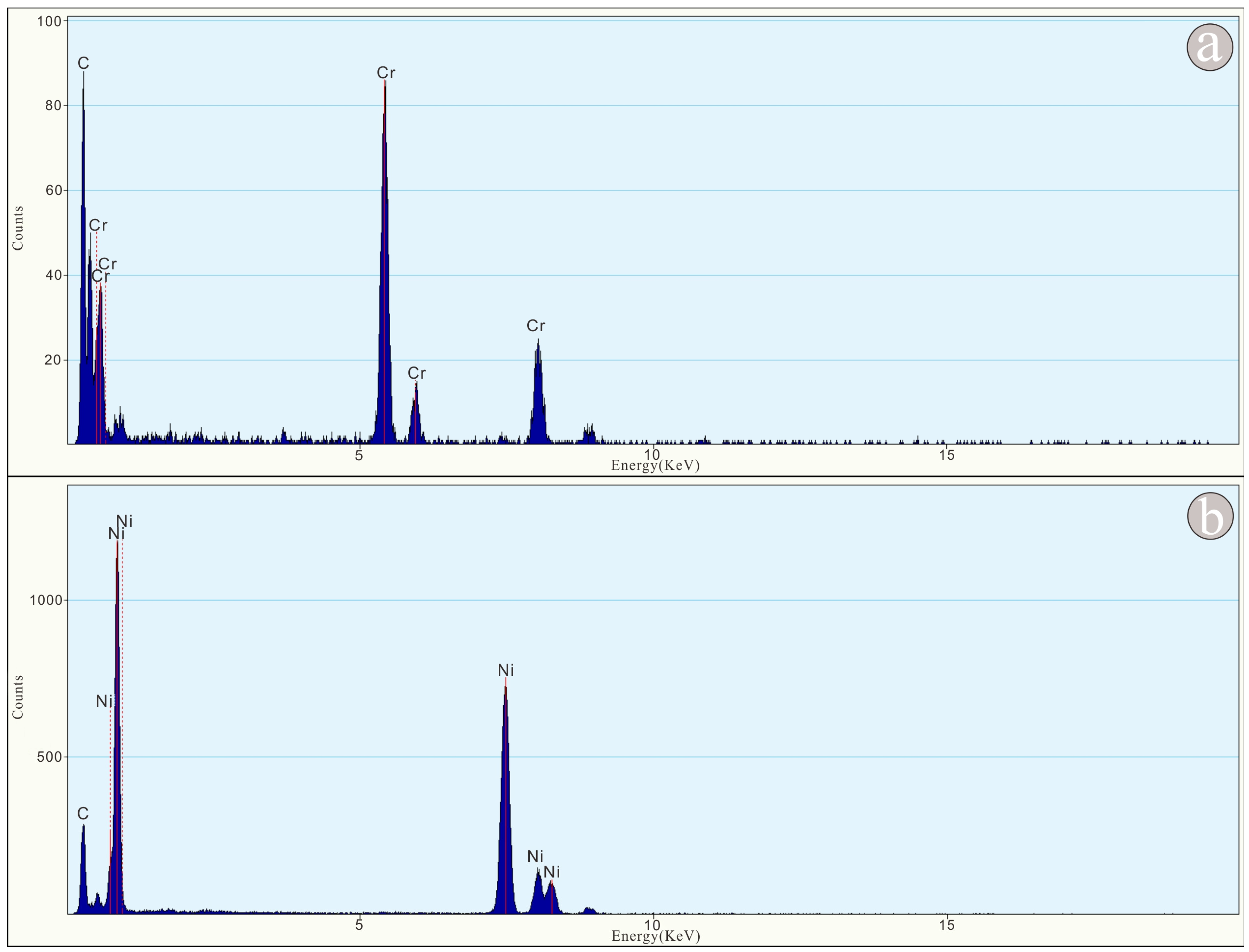This screenshot has height=952, width=1249.
Task: Click the circular 'b' panel badge
Action: click(1210, 516)
